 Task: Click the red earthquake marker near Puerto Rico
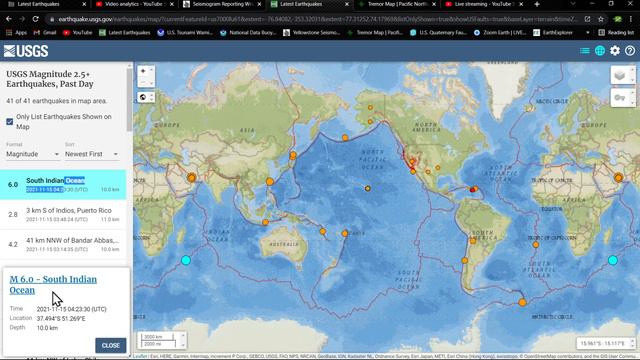pyautogui.click(x=473, y=190)
